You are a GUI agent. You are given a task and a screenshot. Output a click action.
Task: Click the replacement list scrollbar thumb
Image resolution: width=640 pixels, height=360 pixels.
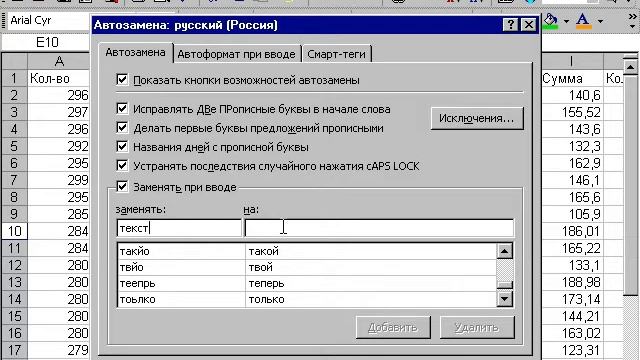coord(505,284)
